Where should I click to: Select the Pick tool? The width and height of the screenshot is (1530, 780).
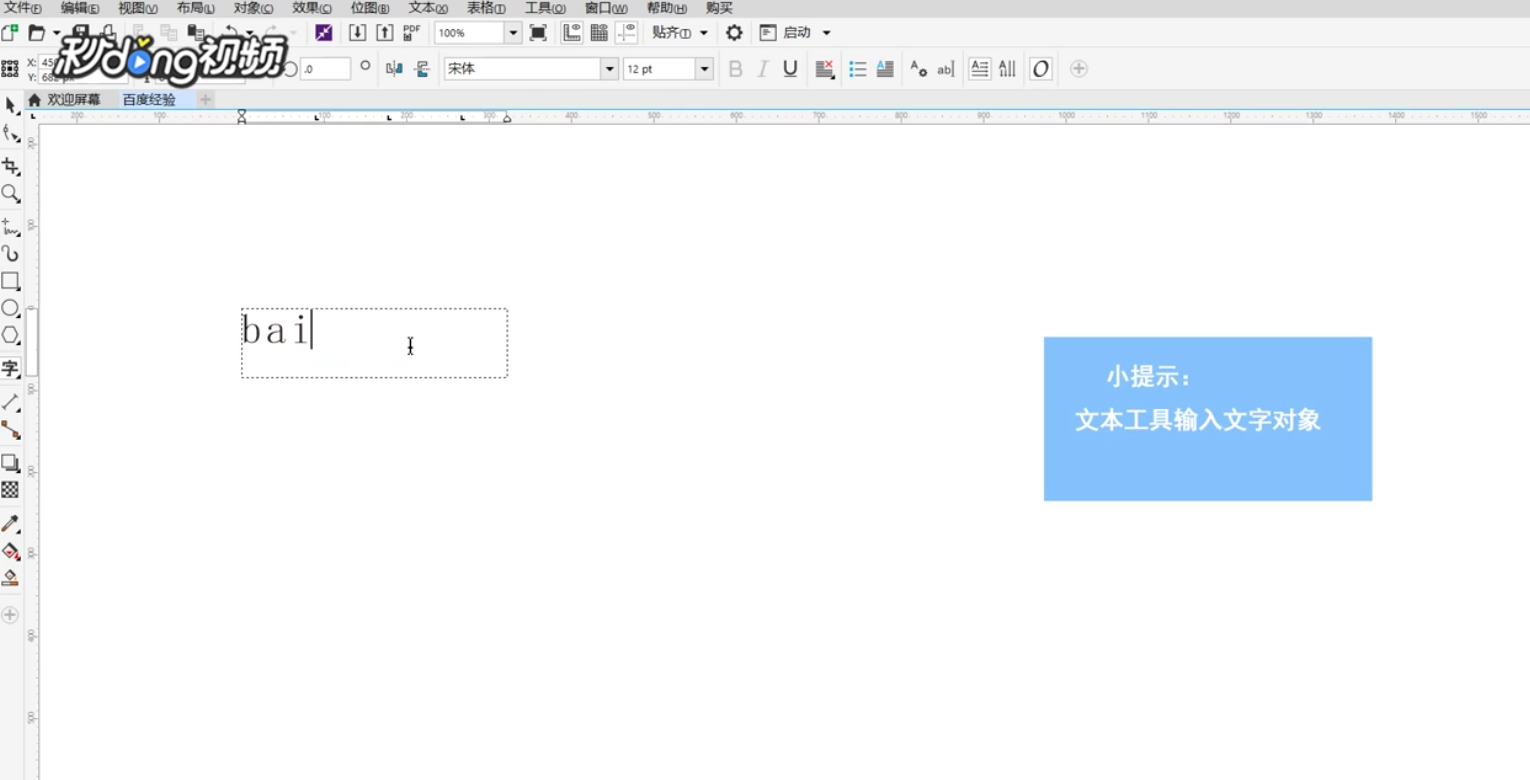[11, 105]
